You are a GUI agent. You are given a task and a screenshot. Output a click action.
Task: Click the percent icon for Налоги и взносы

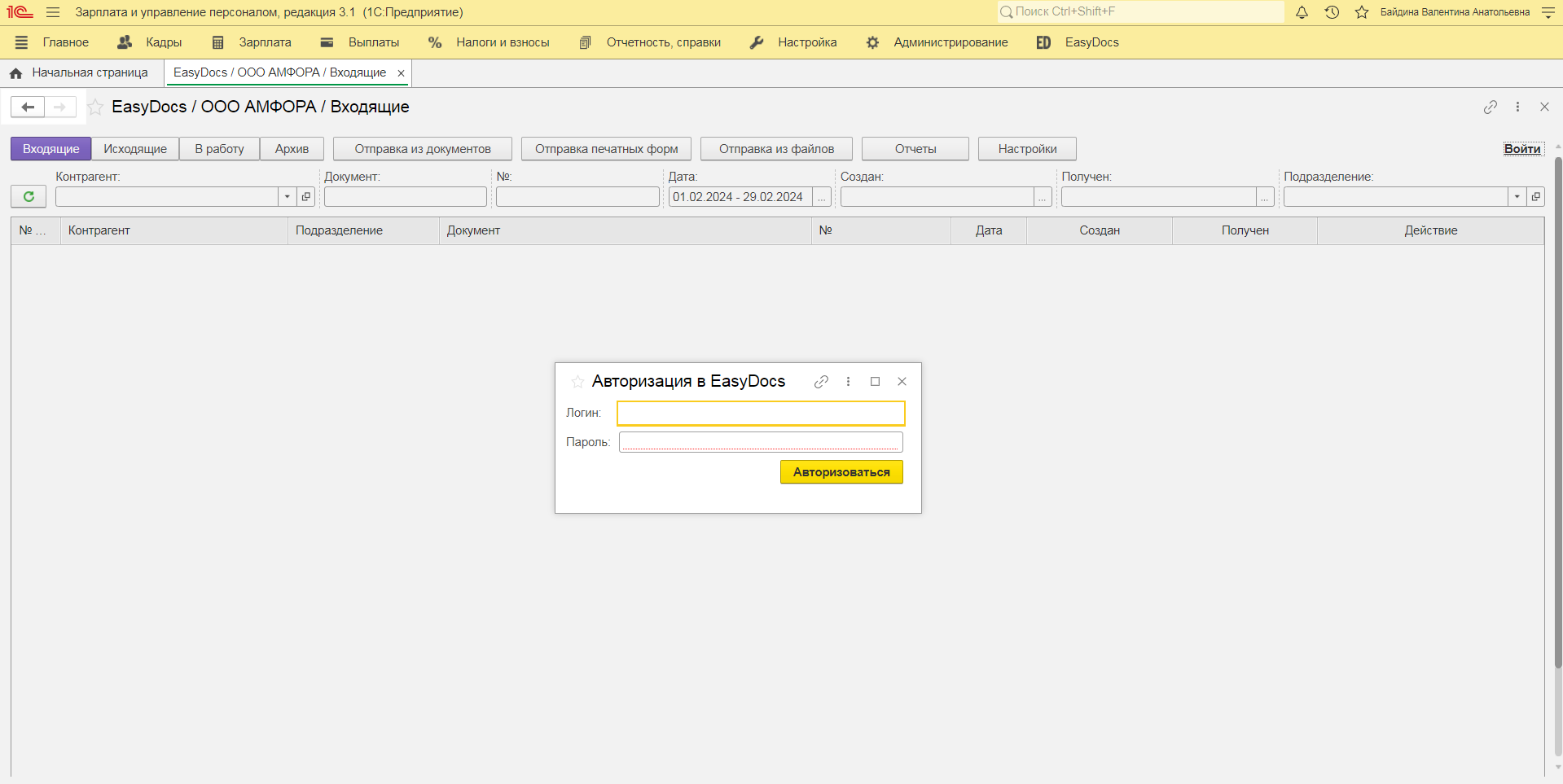pos(434,42)
